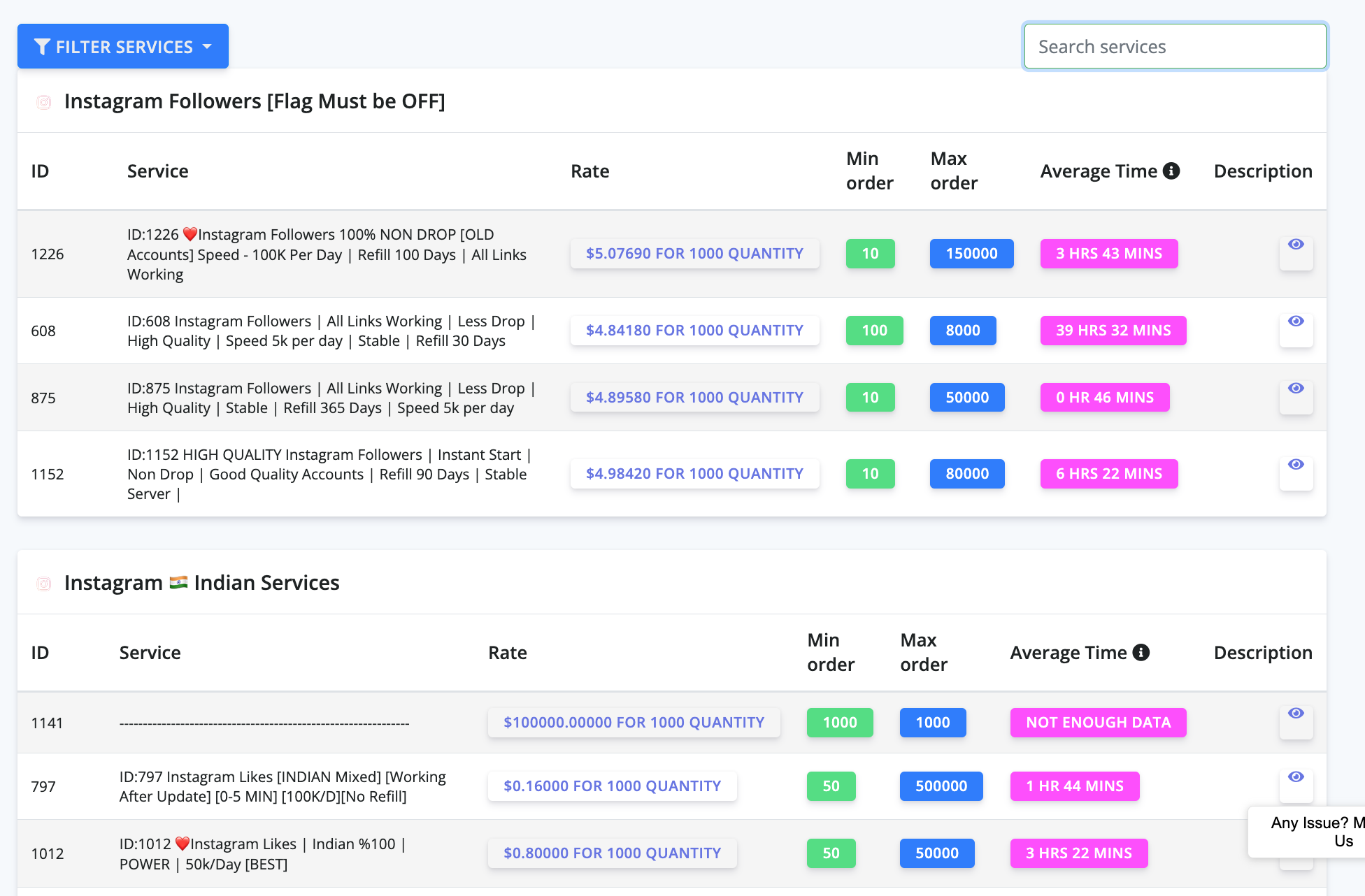
Task: Click the NOT ENOUGH DATA badge
Action: [1098, 723]
